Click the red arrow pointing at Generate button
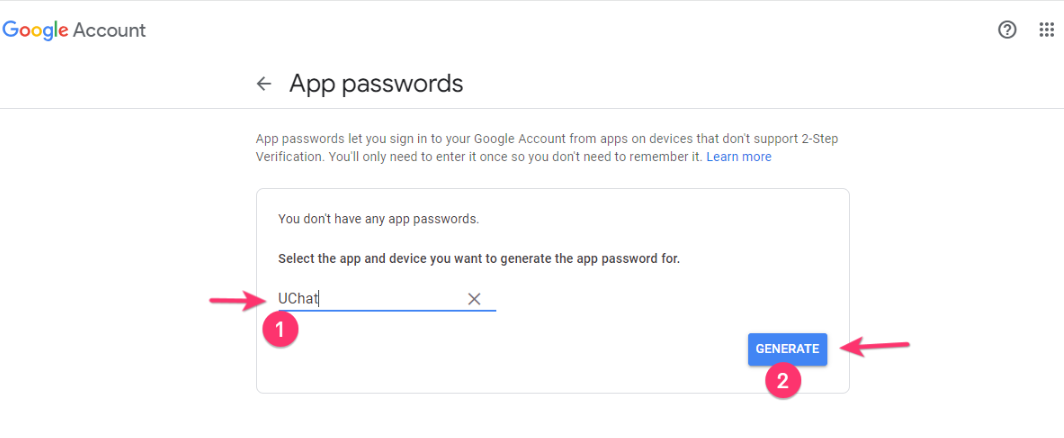 click(x=874, y=346)
